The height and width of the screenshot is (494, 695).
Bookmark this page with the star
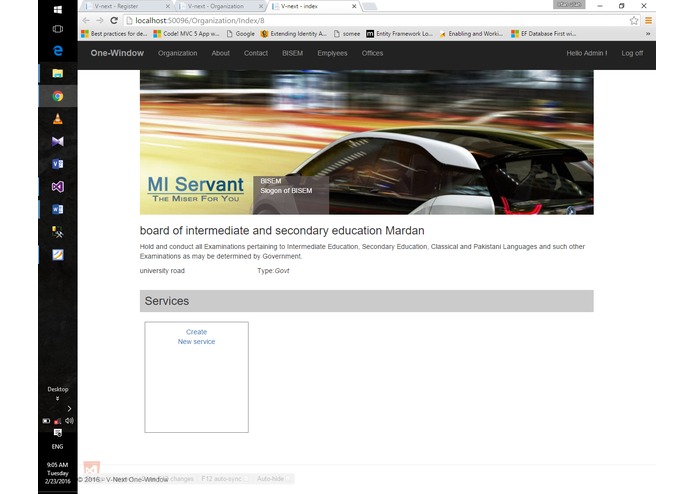tap(634, 20)
